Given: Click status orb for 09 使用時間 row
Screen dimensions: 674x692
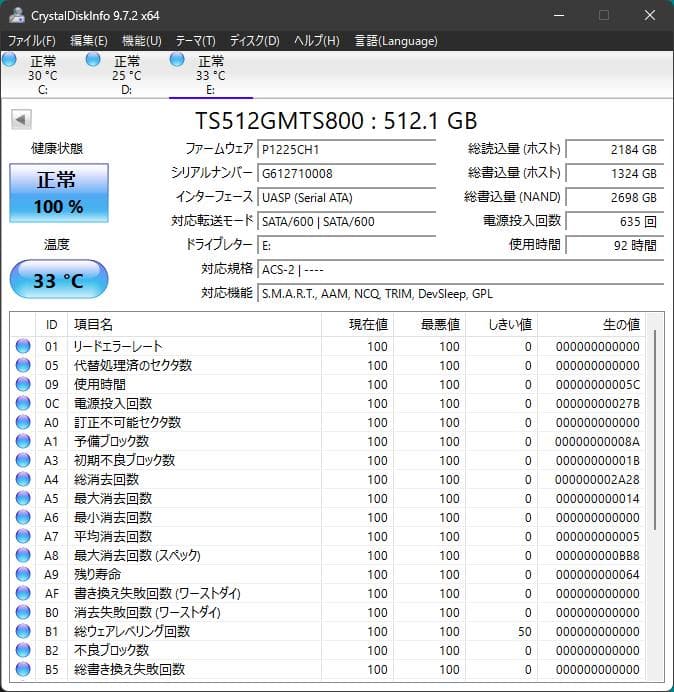Looking at the screenshot, I should coord(23,384).
